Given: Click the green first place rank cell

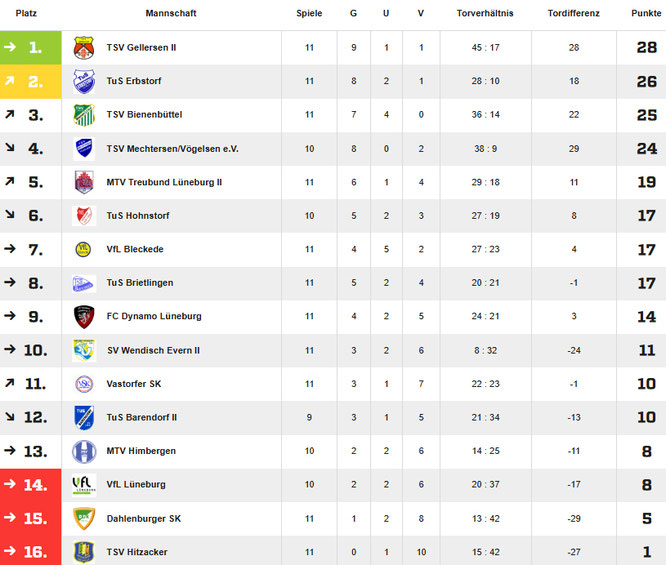Looking at the screenshot, I should [x=31, y=48].
